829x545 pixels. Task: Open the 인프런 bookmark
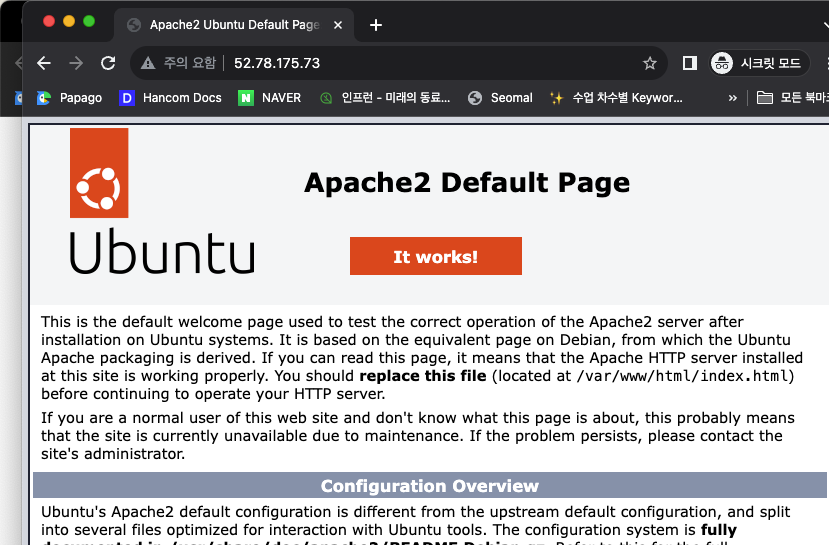[385, 98]
